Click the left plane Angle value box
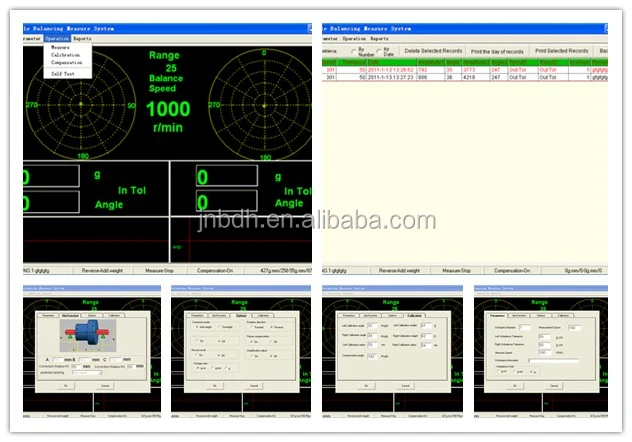This screenshot has width=632, height=442. click(x=51, y=202)
